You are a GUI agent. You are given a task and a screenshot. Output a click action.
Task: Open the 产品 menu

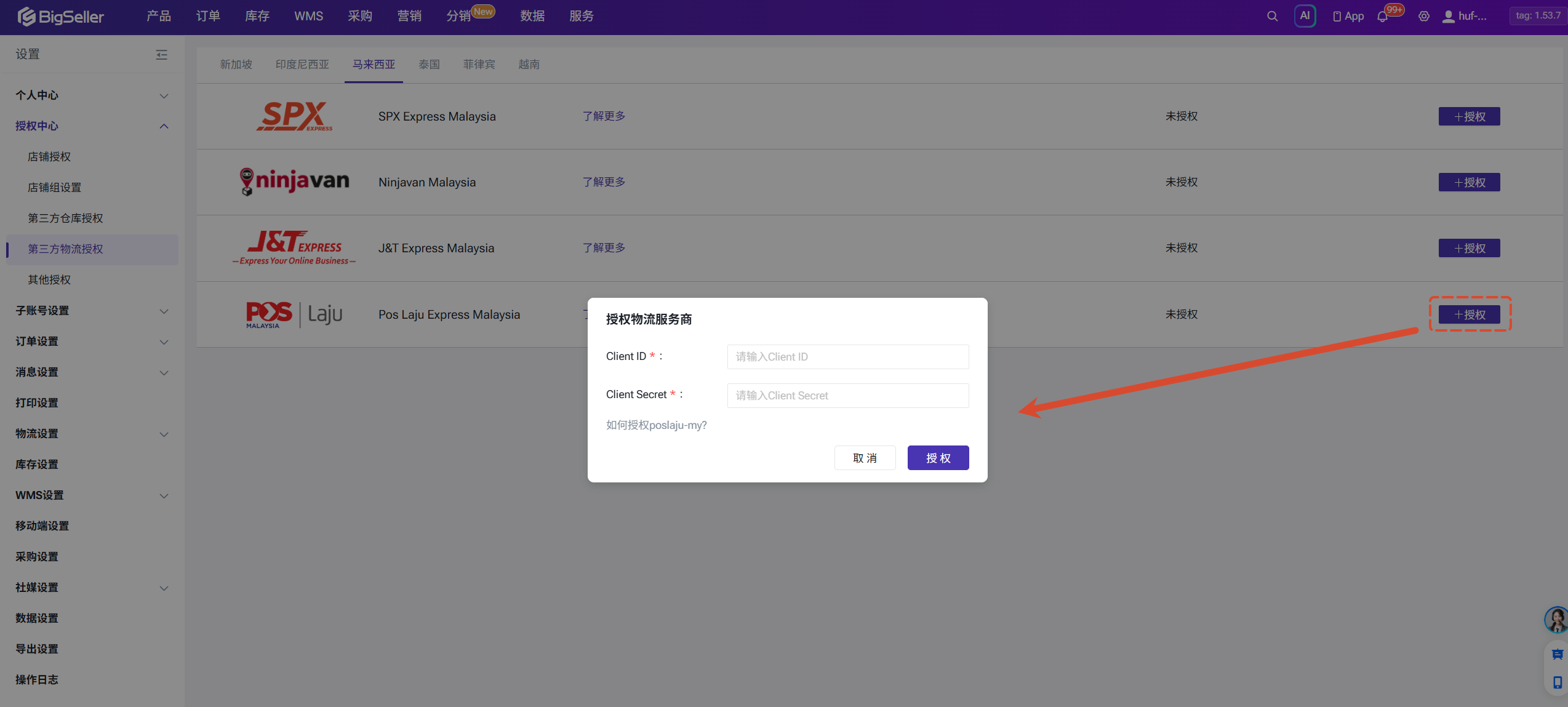coord(159,16)
